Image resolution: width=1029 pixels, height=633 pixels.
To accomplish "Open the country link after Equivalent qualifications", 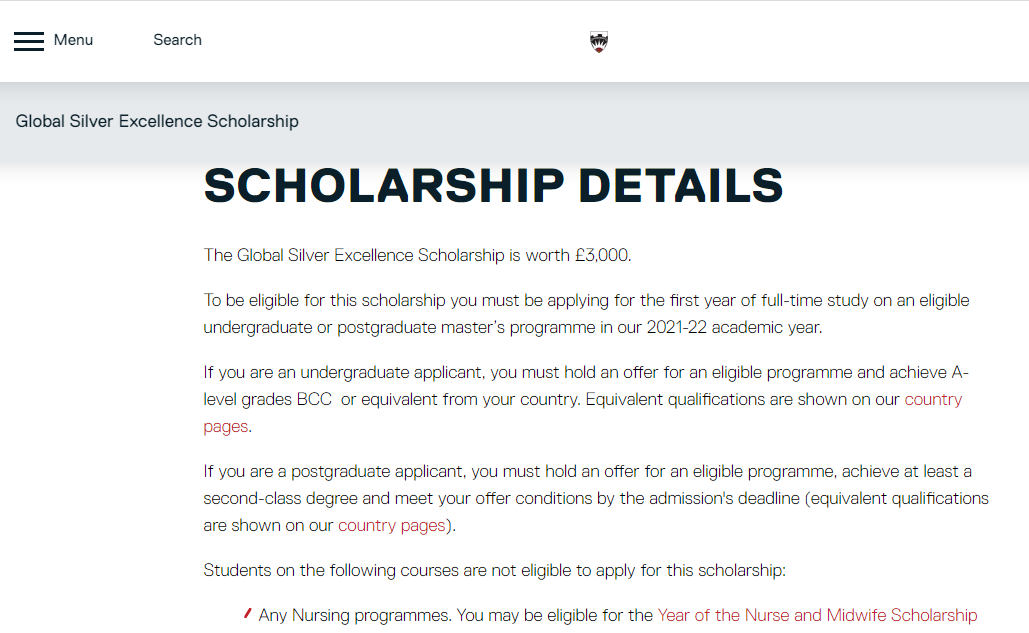I will coord(933,399).
